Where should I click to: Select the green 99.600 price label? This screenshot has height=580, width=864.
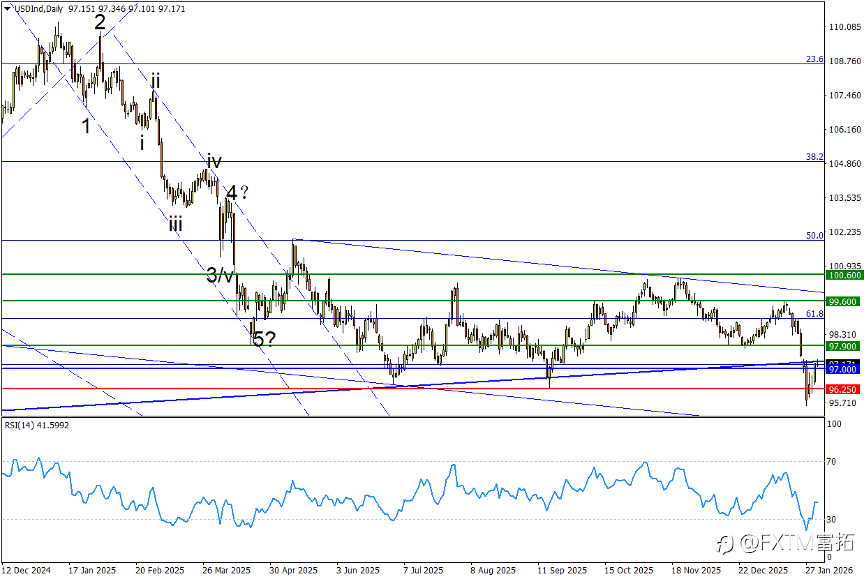[843, 301]
